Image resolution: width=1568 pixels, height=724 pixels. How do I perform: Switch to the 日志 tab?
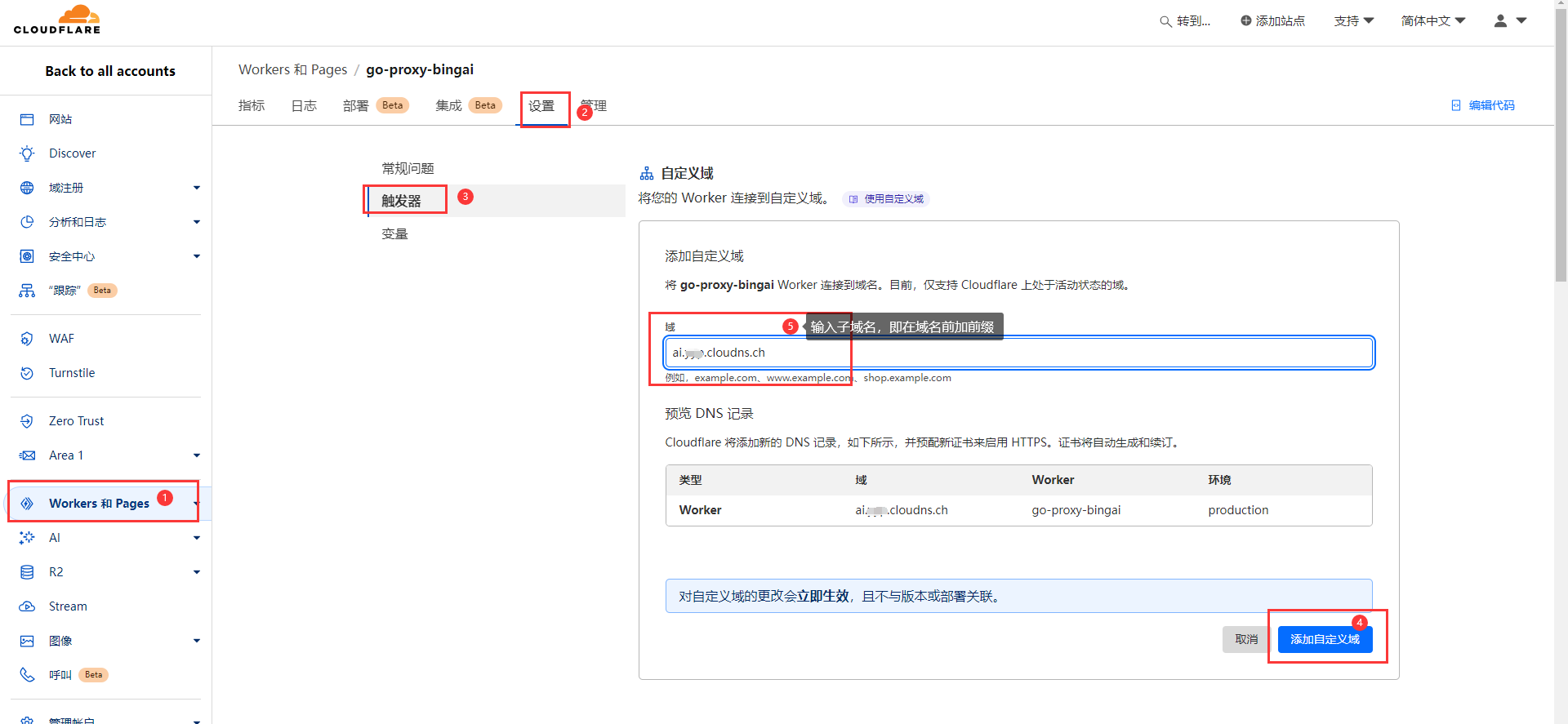click(304, 105)
